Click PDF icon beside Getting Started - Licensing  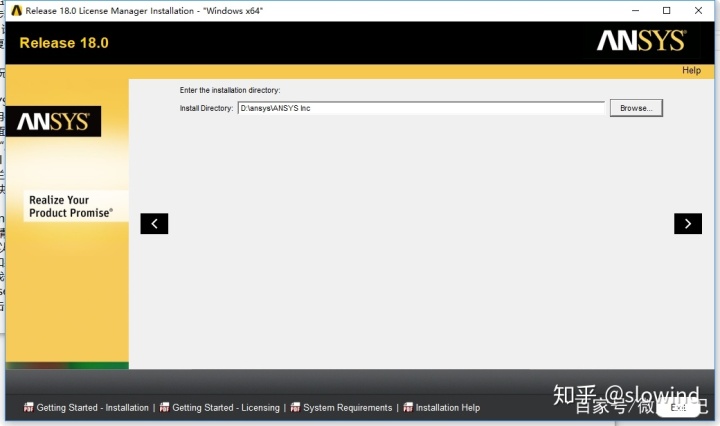(164, 407)
